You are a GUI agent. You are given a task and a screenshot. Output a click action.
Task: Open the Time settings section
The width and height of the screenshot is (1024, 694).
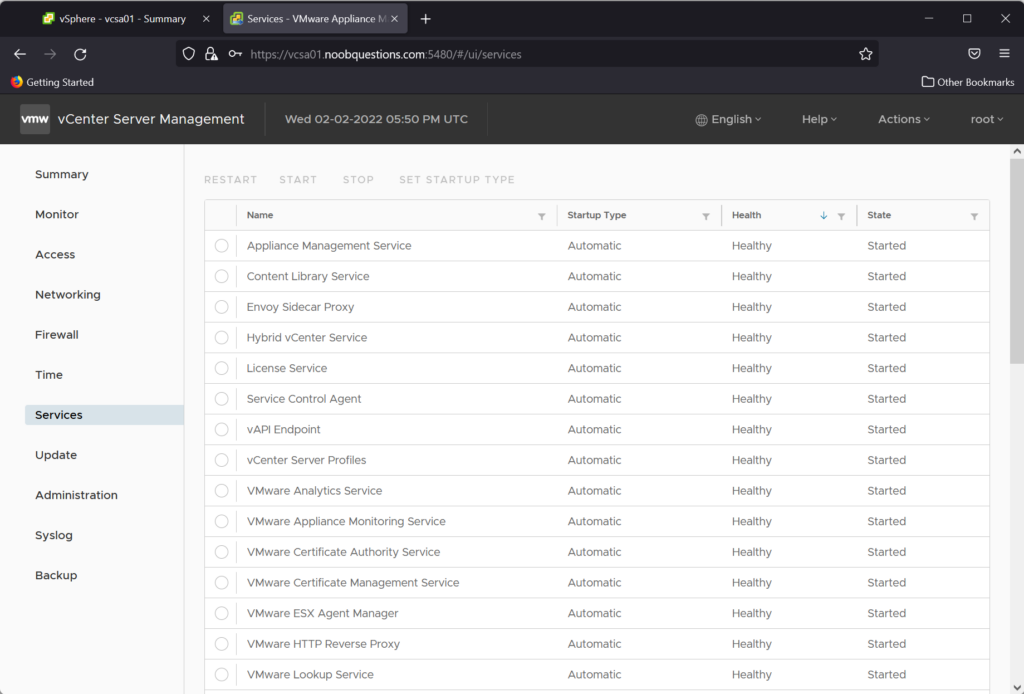tap(49, 375)
